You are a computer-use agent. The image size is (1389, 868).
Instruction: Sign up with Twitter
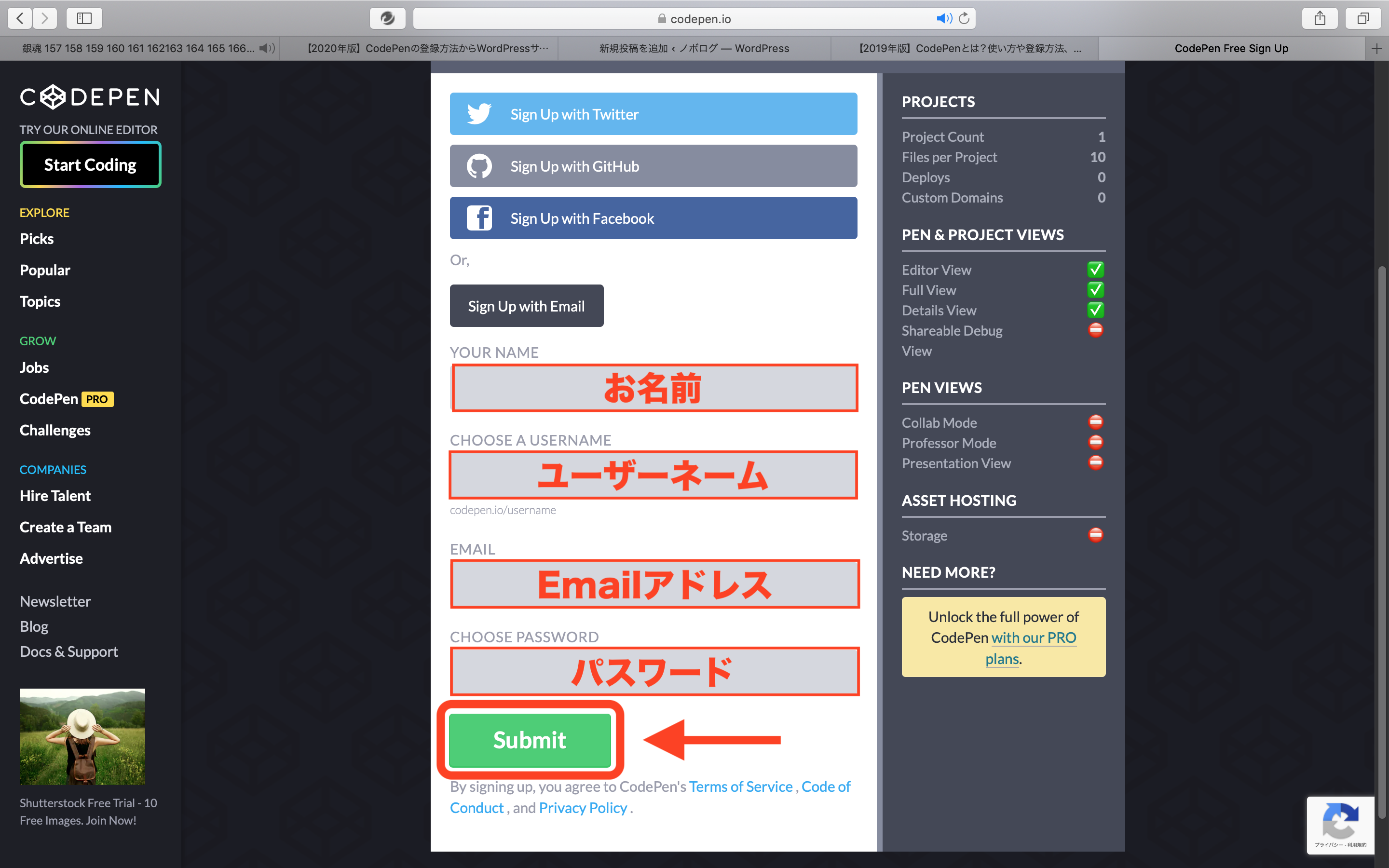653,114
